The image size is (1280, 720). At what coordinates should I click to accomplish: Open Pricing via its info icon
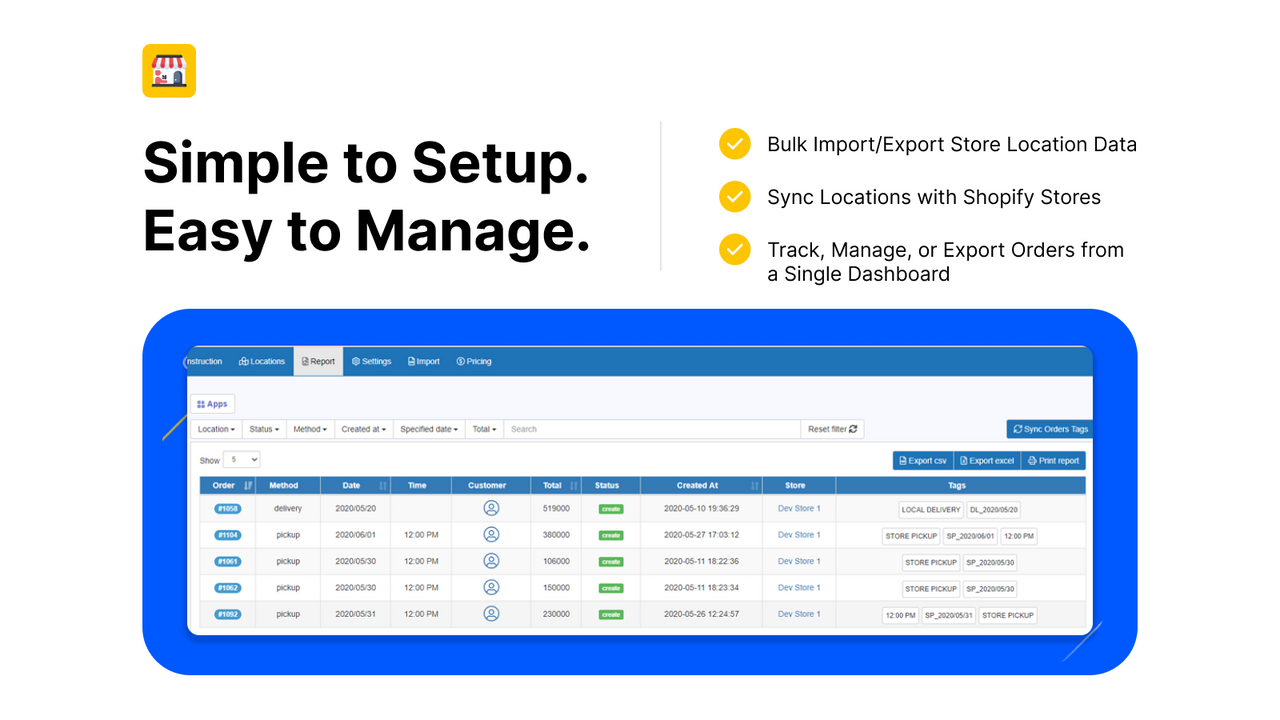pyautogui.click(x=460, y=361)
